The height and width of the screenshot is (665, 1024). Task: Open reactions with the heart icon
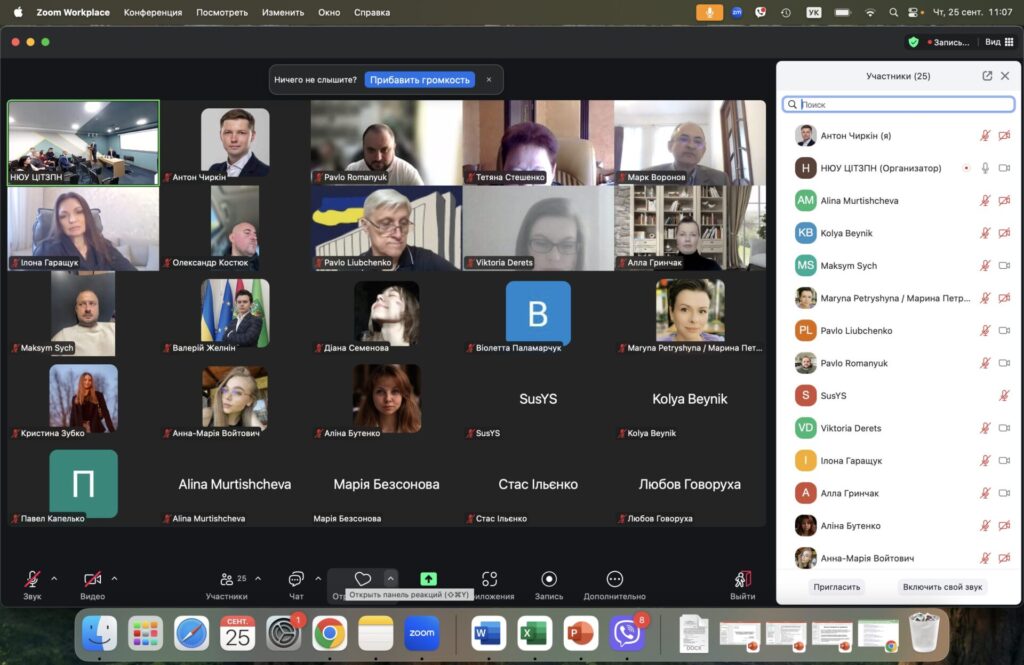click(x=362, y=579)
